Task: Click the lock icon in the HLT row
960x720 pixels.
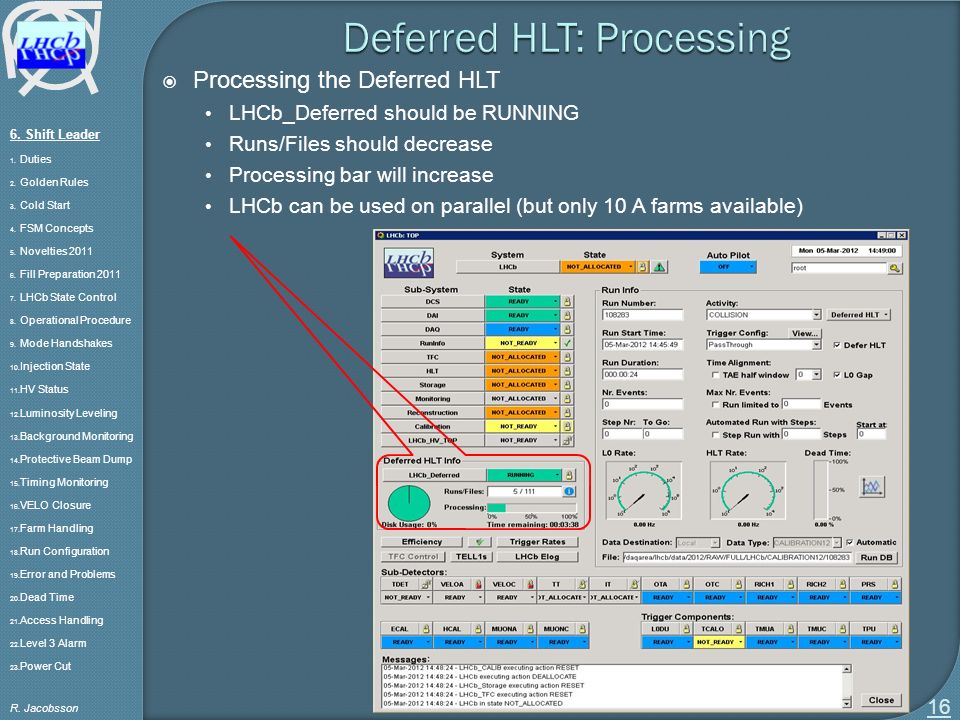Action: point(568,371)
